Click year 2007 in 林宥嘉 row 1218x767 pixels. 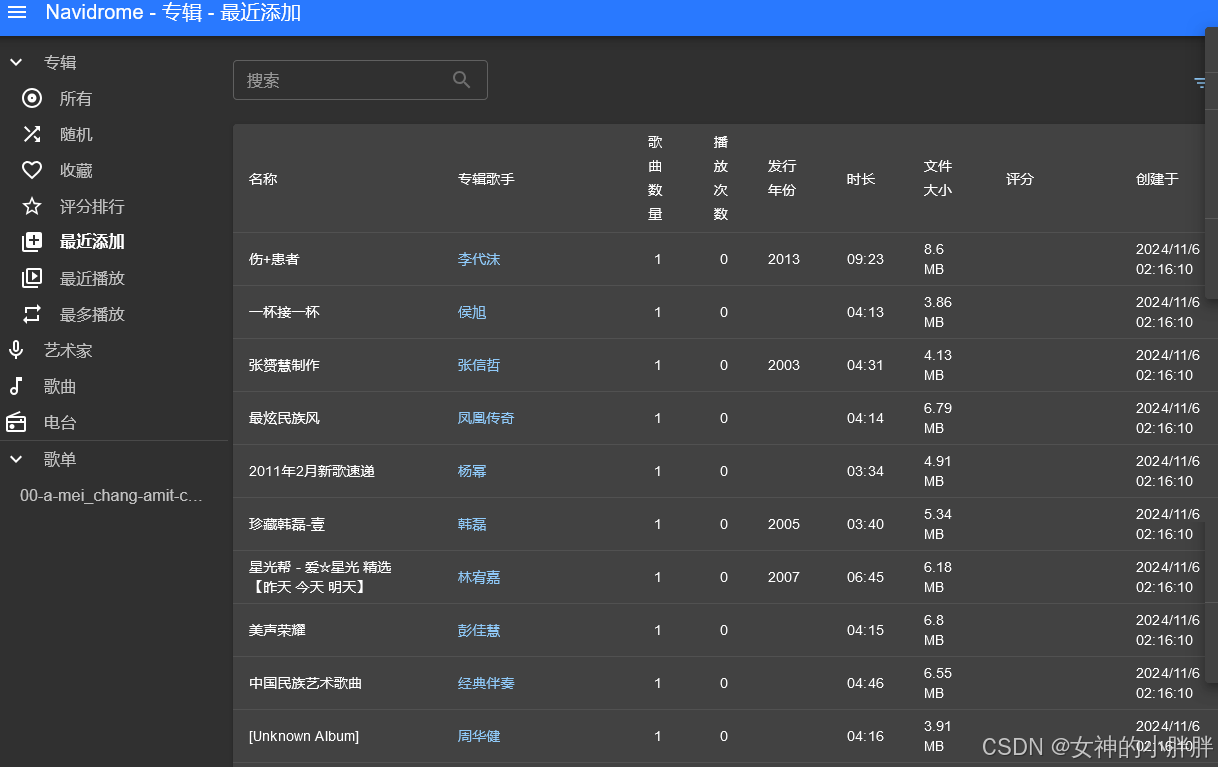click(784, 577)
